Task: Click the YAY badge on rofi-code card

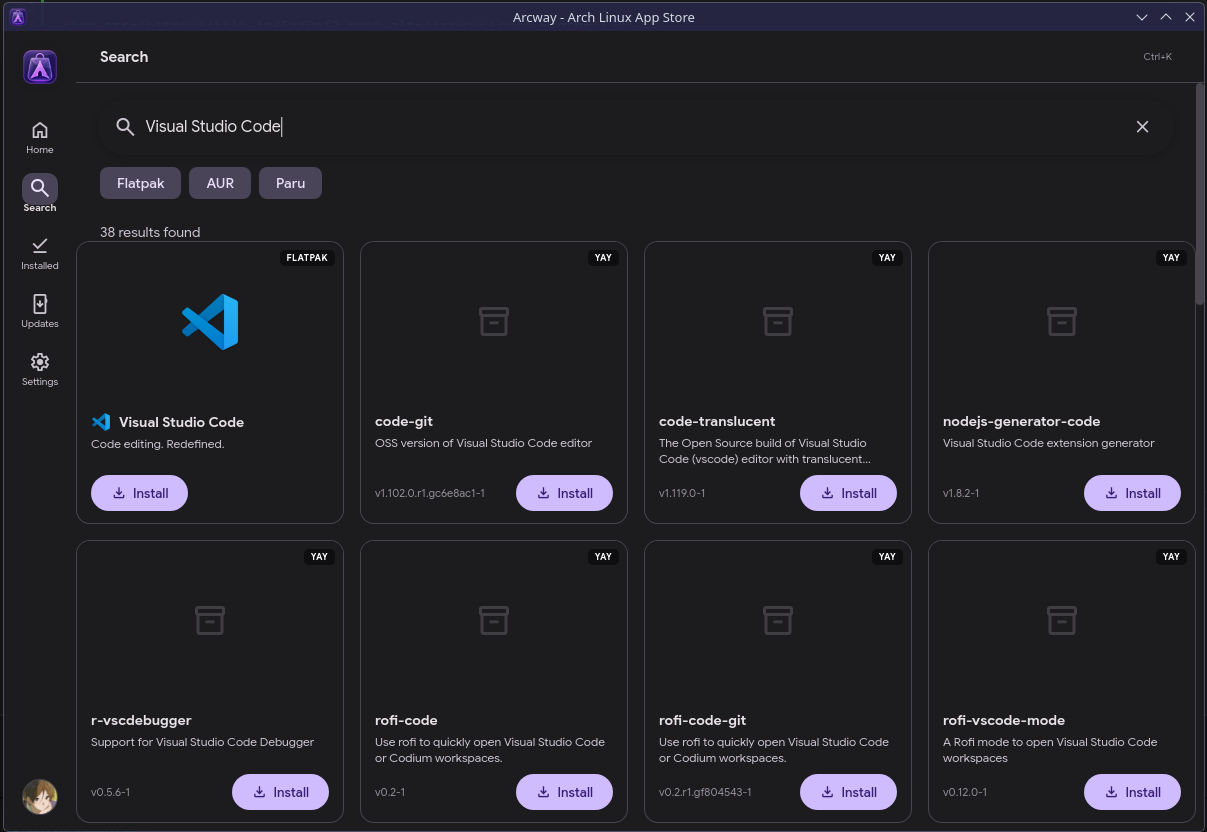Action: (603, 556)
